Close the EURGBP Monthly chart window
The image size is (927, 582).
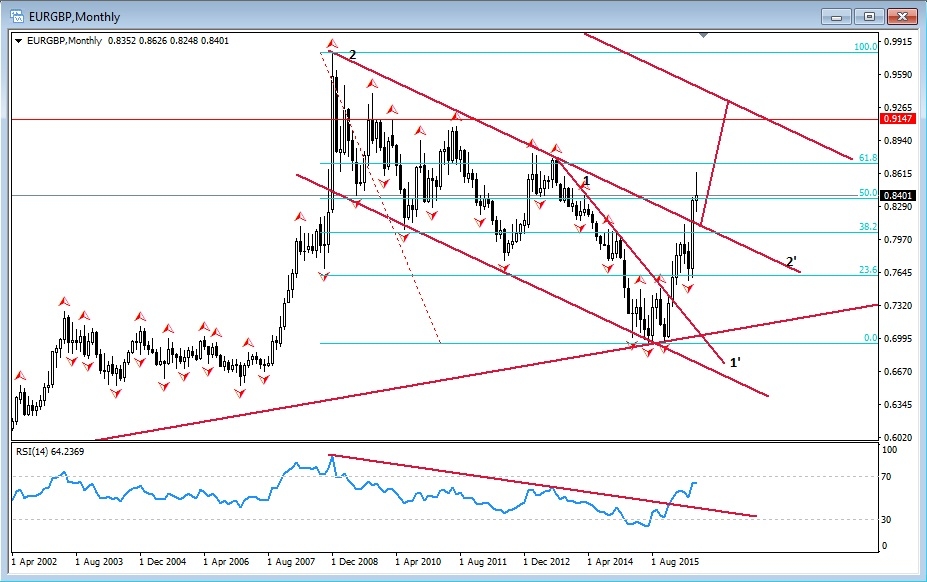(902, 16)
